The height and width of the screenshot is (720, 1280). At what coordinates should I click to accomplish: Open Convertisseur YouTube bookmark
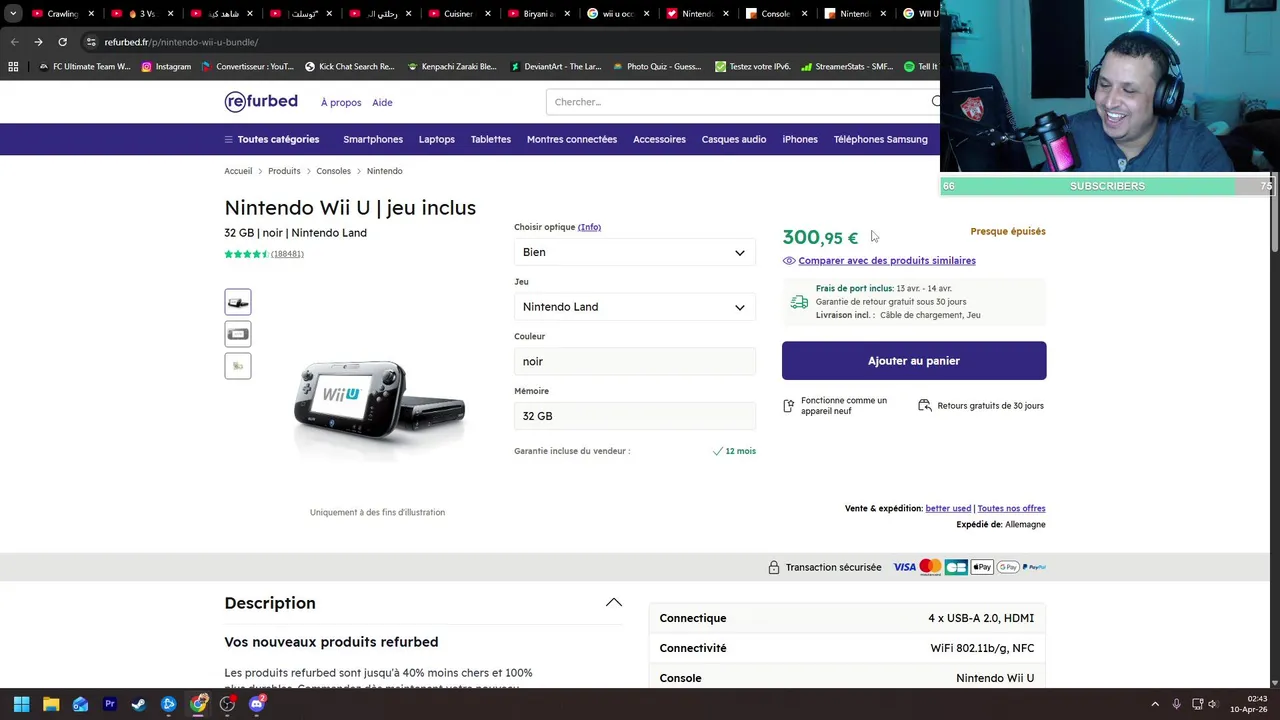(247, 67)
